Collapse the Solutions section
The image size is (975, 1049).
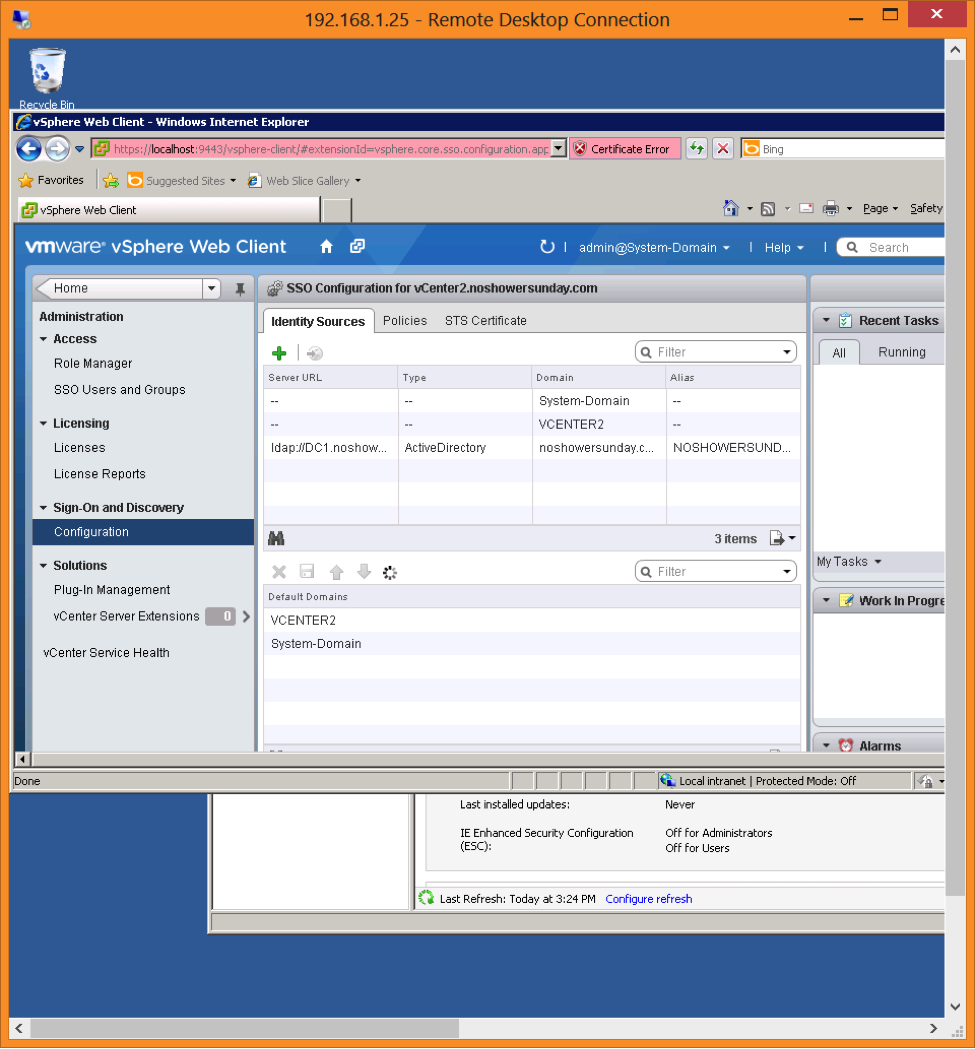(43, 565)
